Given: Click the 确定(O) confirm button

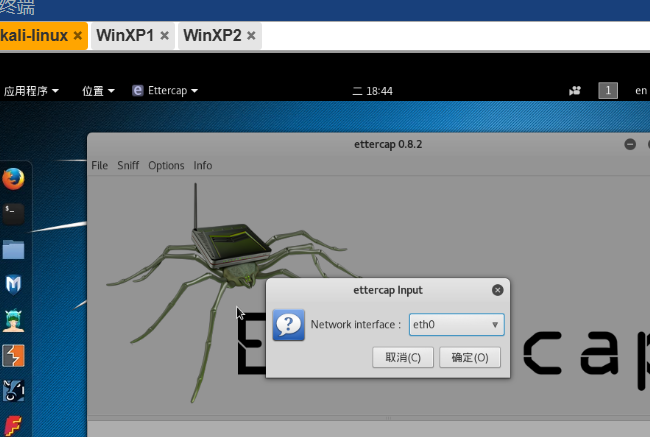Looking at the screenshot, I should (x=470, y=357).
